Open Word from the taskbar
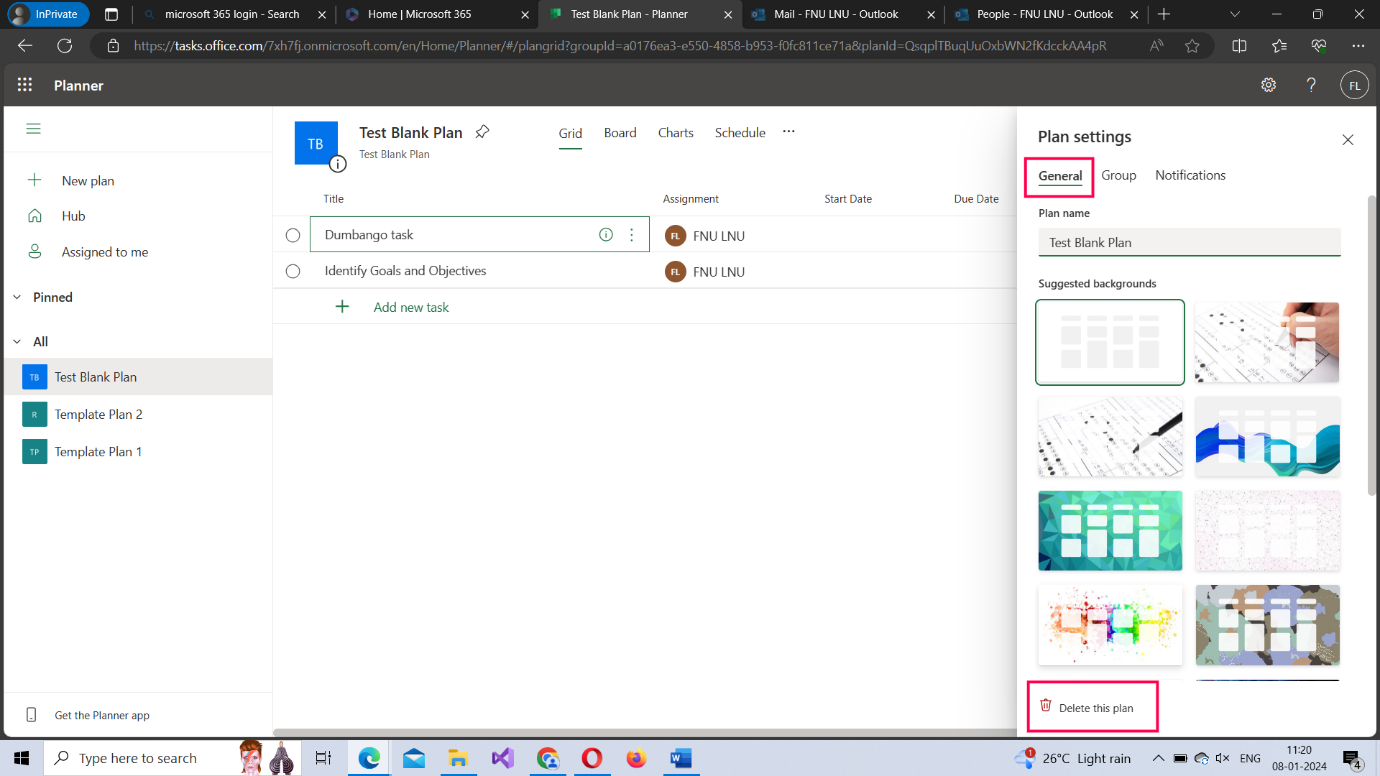This screenshot has height=776, width=1380. point(681,758)
